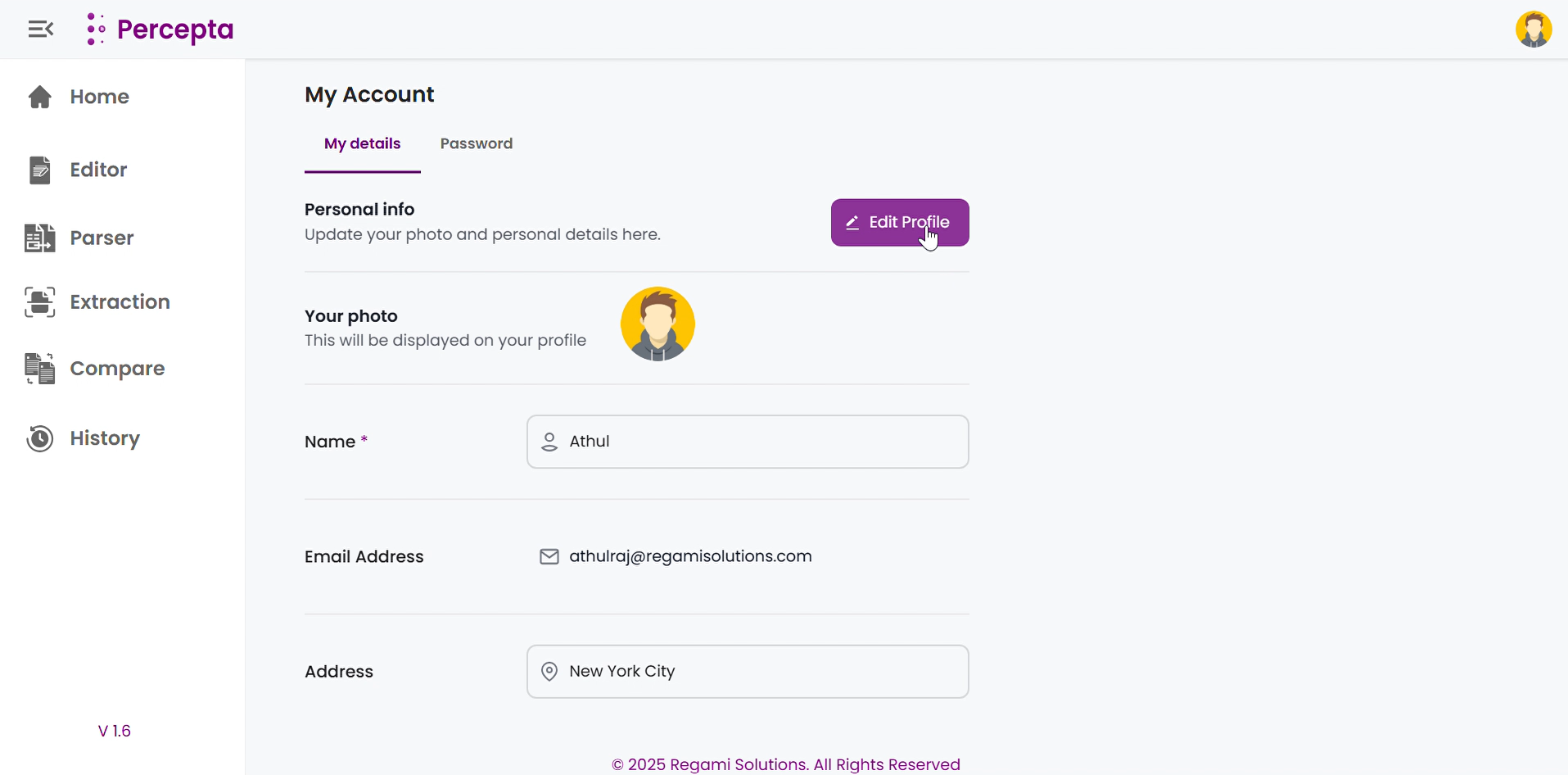Image resolution: width=1568 pixels, height=775 pixels.
Task: Click the mail icon beside the email address
Action: [549, 556]
